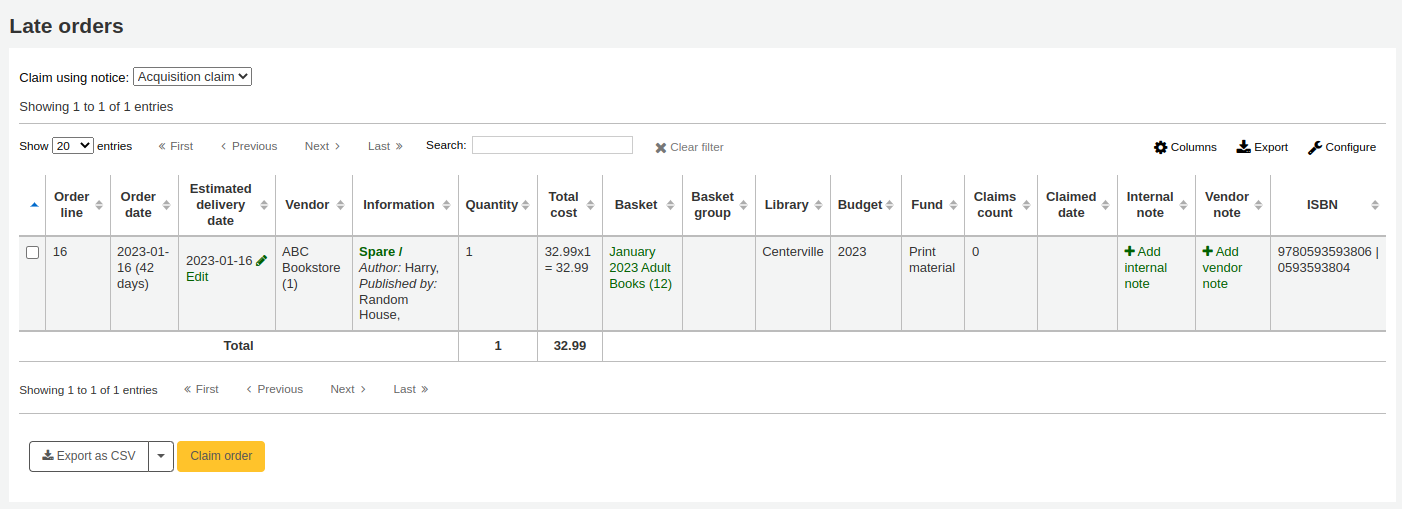Open the Claim using notice dropdown
Screen dimensions: 1402x509
[x=192, y=76]
